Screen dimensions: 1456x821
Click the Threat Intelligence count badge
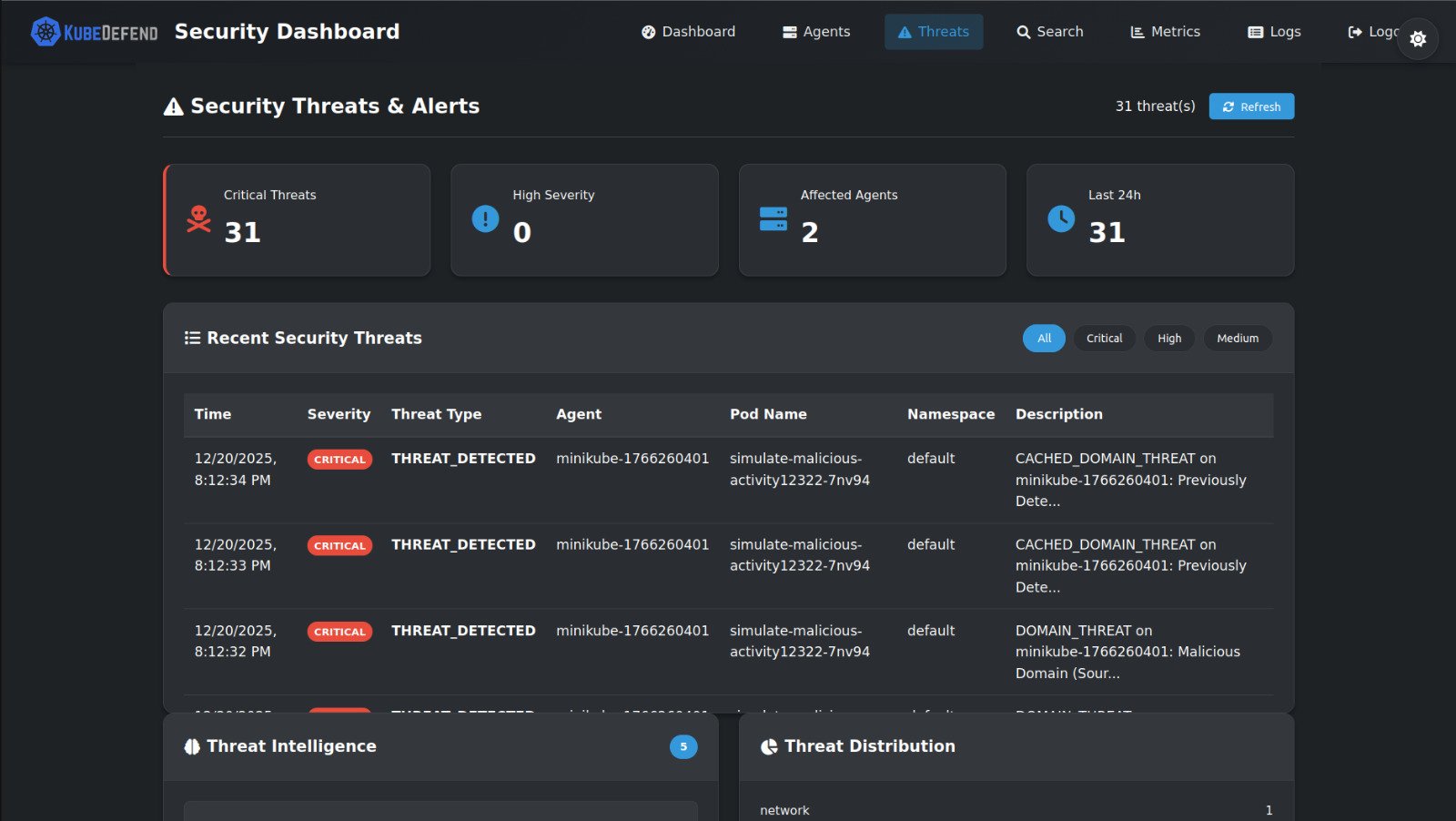[683, 746]
